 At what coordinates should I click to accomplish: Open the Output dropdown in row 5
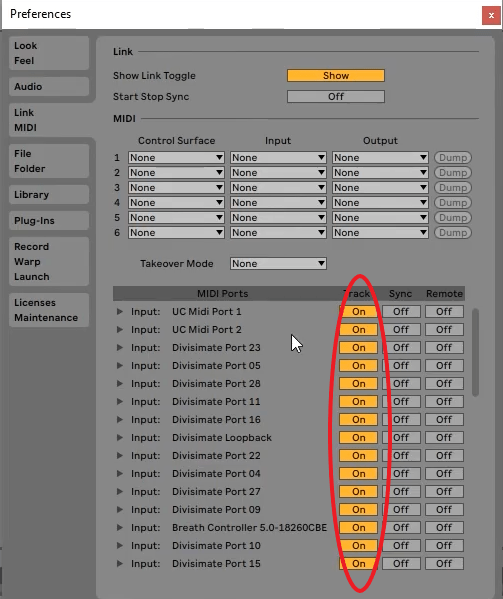pos(380,218)
